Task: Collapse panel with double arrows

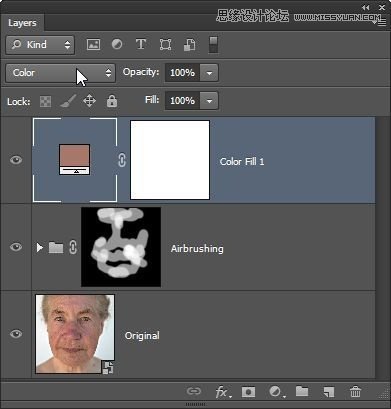Action: [x=366, y=7]
